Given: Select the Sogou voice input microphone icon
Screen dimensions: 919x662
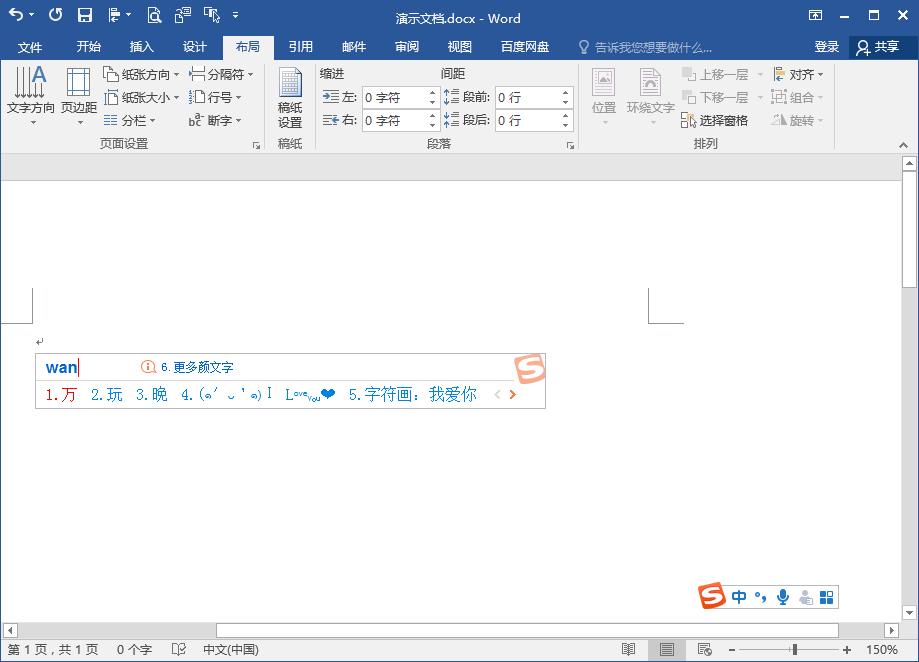Looking at the screenshot, I should click(782, 596).
